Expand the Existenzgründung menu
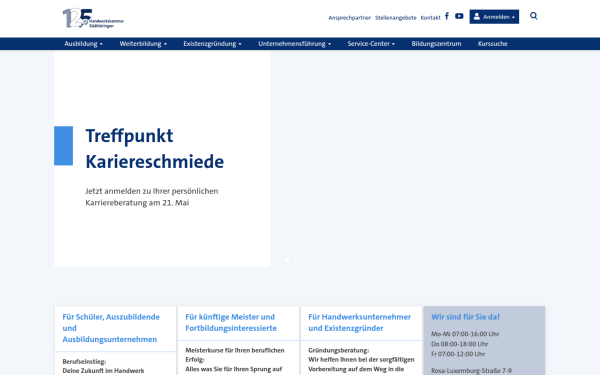Viewport: 600px width, 375px height. click(x=212, y=44)
